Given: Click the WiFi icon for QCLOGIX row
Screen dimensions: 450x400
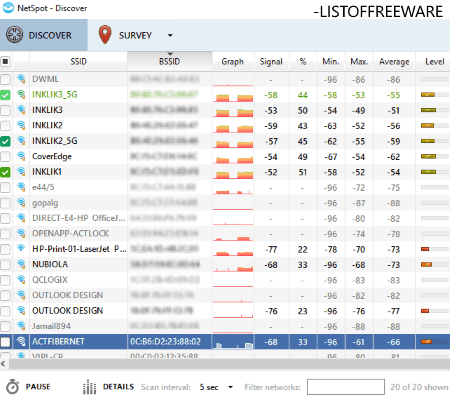Looking at the screenshot, I should point(21,280).
